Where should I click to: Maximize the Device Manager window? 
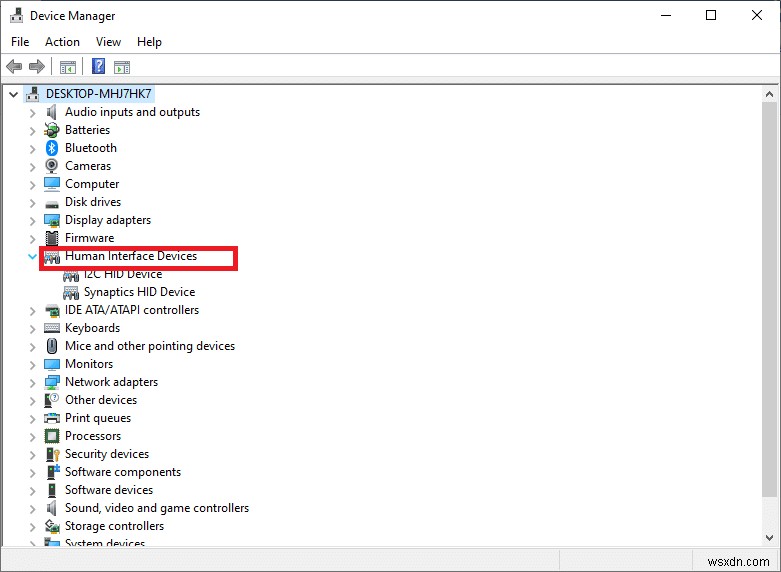tap(711, 15)
